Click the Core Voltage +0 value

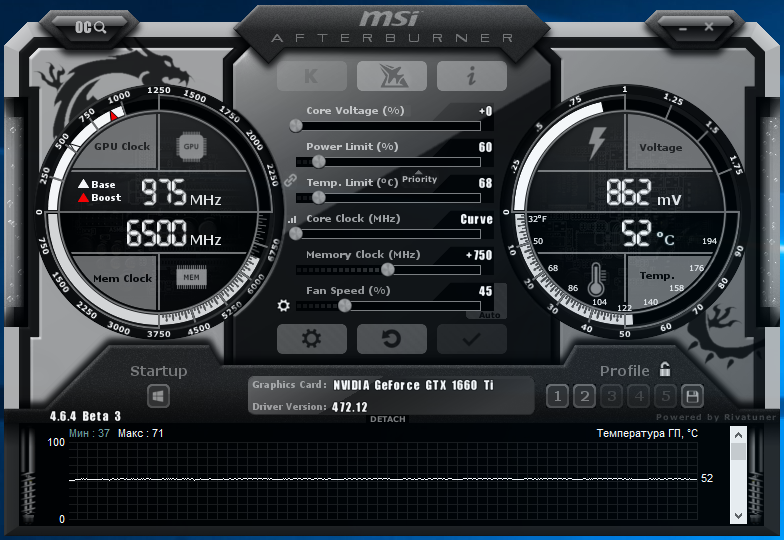tap(485, 111)
